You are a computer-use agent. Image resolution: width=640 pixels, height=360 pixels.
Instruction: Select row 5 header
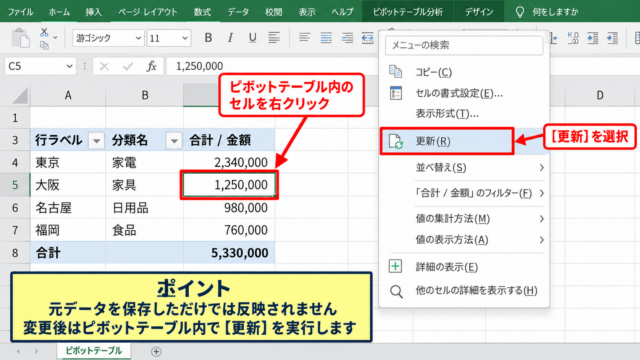point(15,185)
